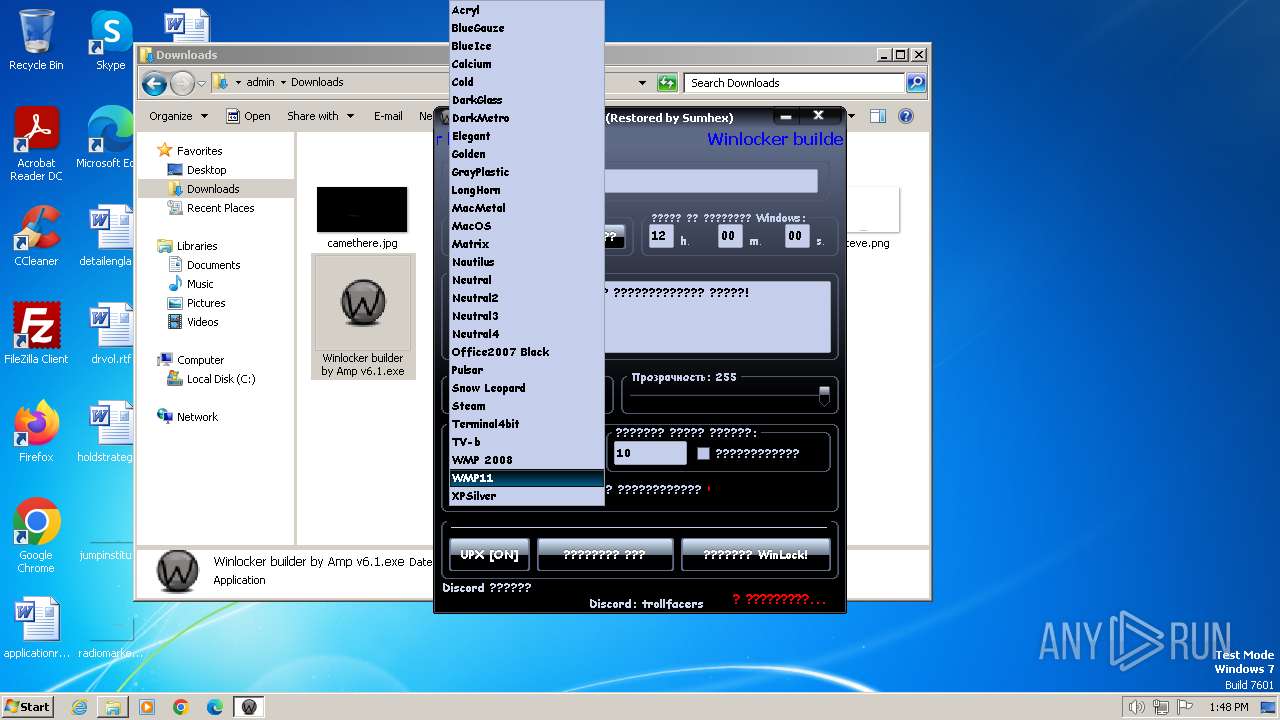
Task: Click the WinLock! build button
Action: point(755,554)
